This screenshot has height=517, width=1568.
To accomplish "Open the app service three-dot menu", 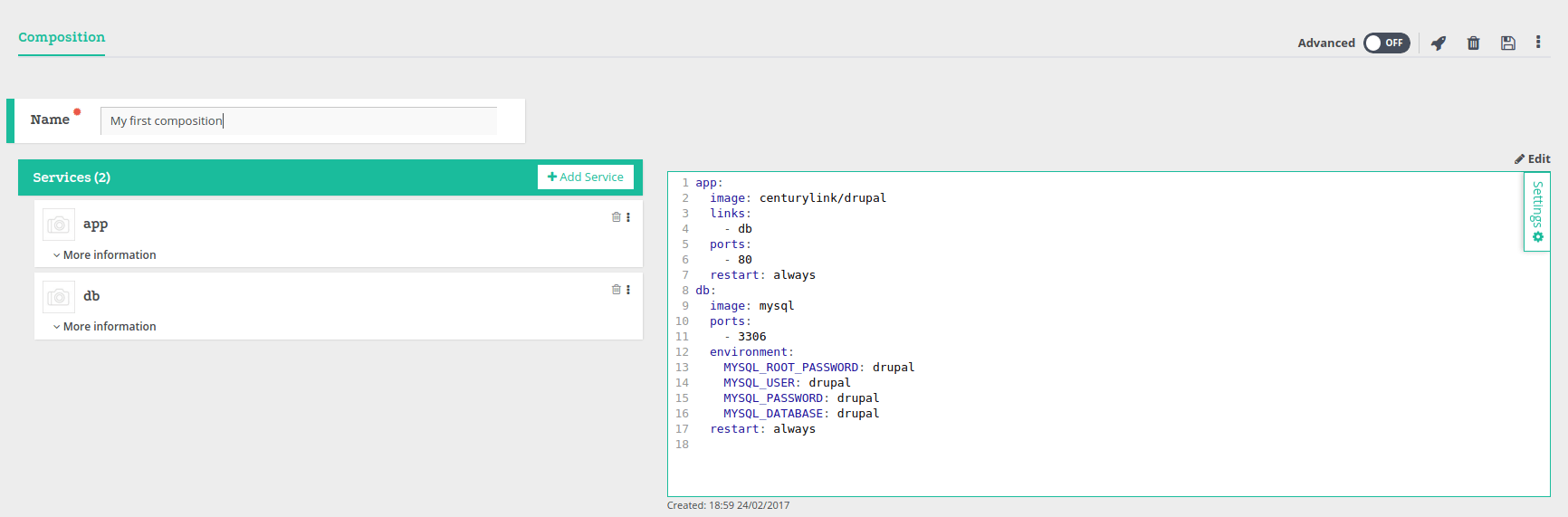I will (x=628, y=217).
